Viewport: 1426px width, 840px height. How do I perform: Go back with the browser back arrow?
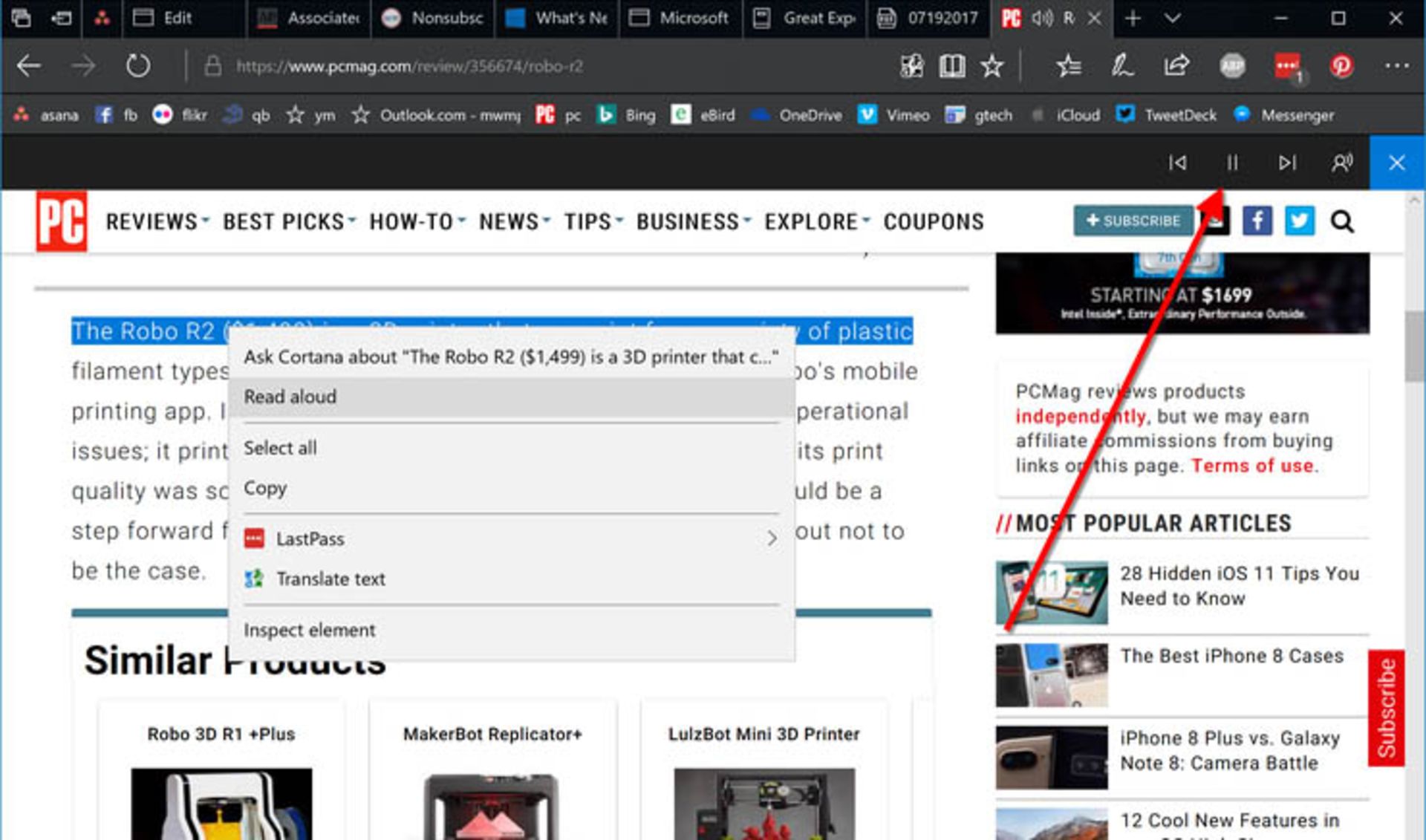pos(29,66)
